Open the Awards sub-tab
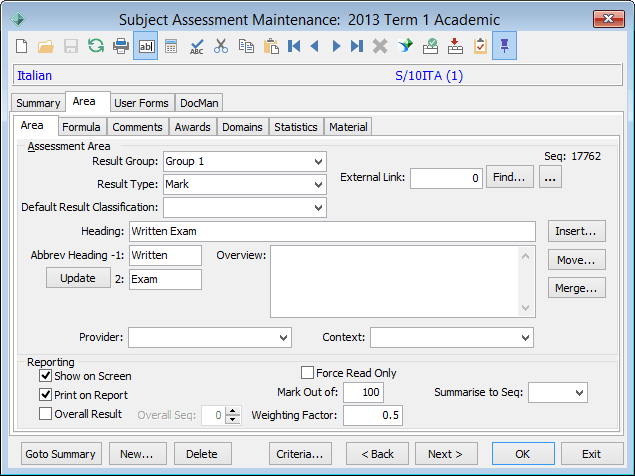 tap(193, 127)
